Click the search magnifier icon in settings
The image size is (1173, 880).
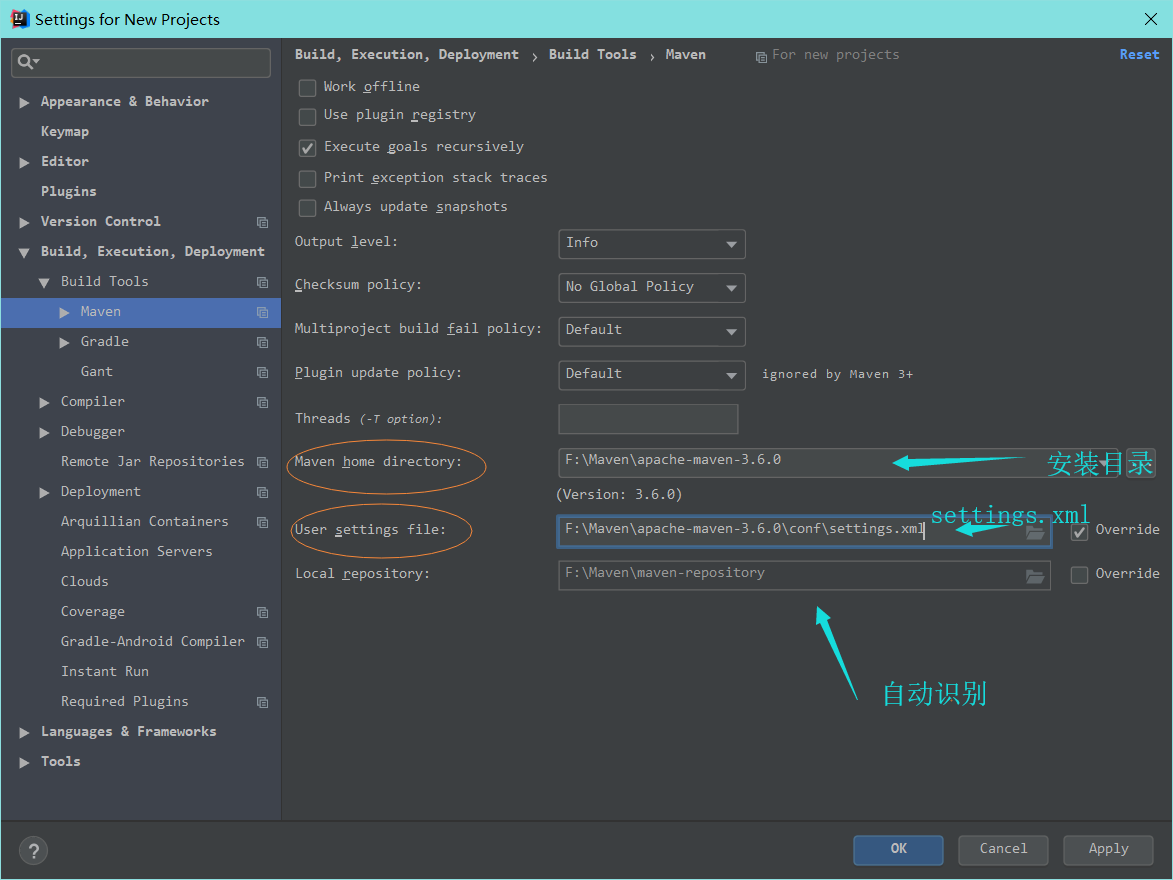point(26,62)
